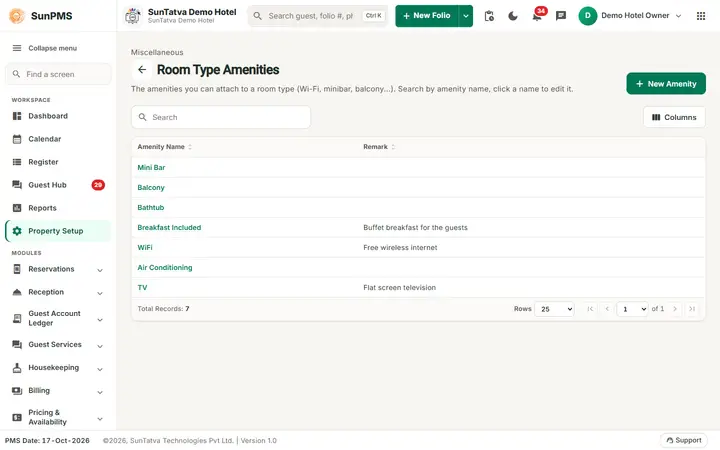
Task: Click the Demo Hotel Owner avatar
Action: pos(587,16)
